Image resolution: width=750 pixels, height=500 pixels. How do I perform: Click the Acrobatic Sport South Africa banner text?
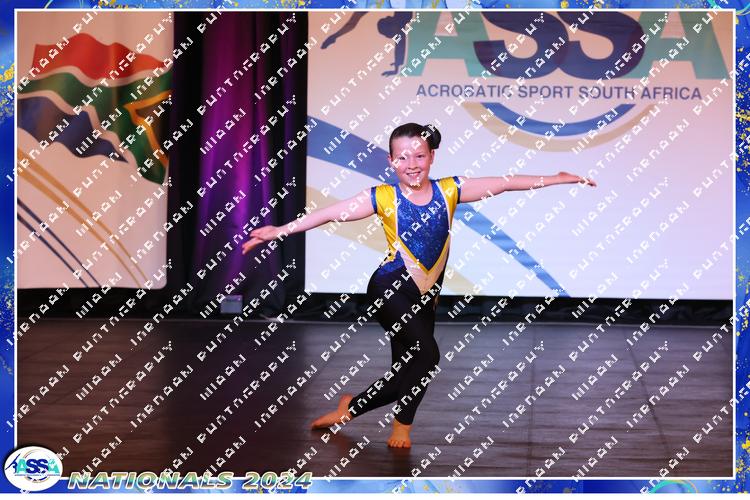click(x=558, y=92)
